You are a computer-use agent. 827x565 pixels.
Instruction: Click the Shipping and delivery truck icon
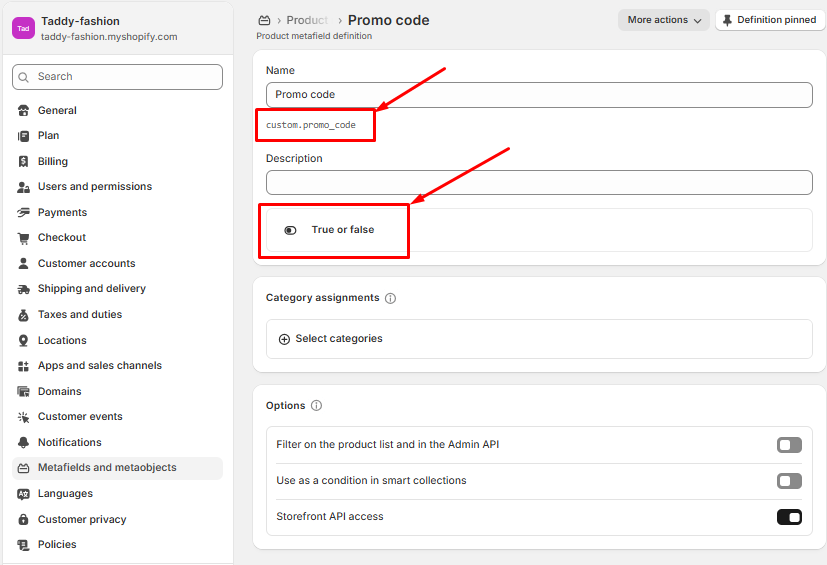24,289
